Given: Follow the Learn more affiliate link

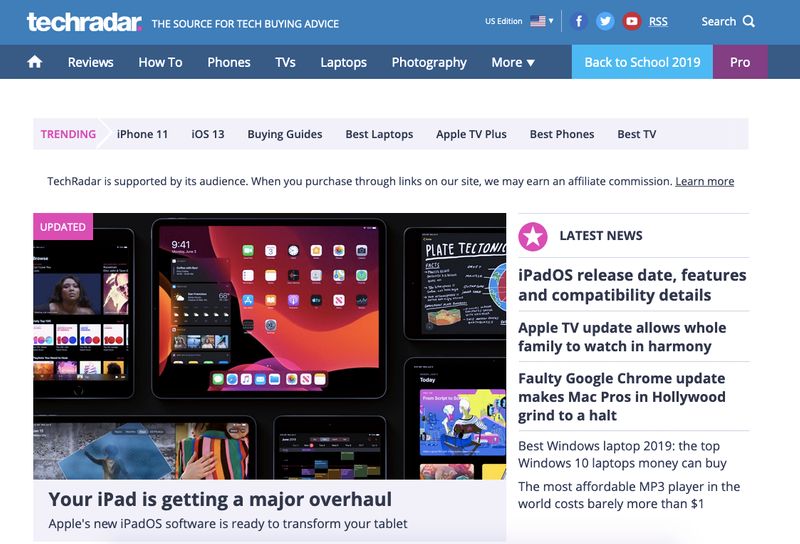Looking at the screenshot, I should pos(705,181).
